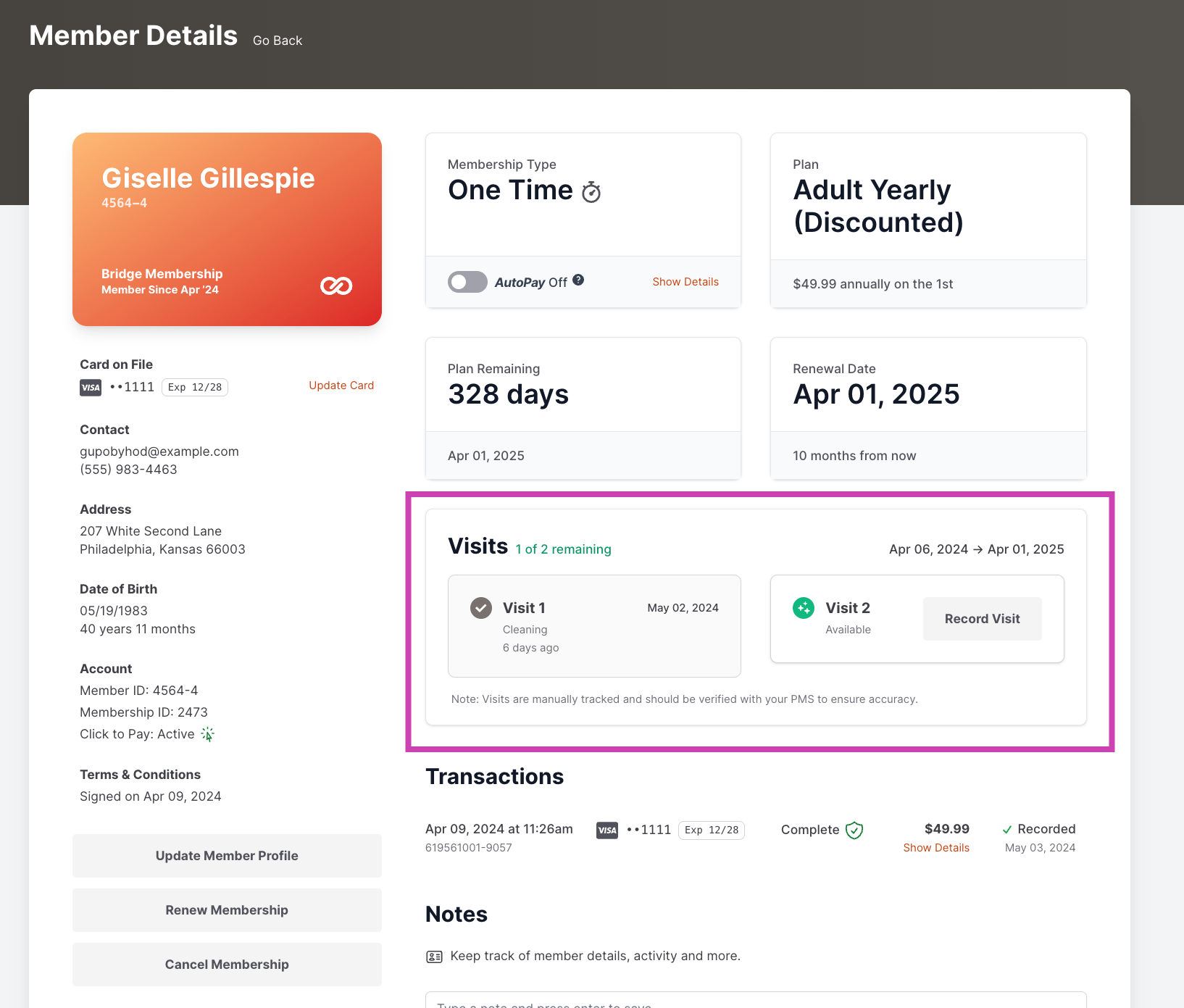Click the Member ID: 4564-4 line
Viewport: 1184px width, 1008px height.
click(x=139, y=691)
